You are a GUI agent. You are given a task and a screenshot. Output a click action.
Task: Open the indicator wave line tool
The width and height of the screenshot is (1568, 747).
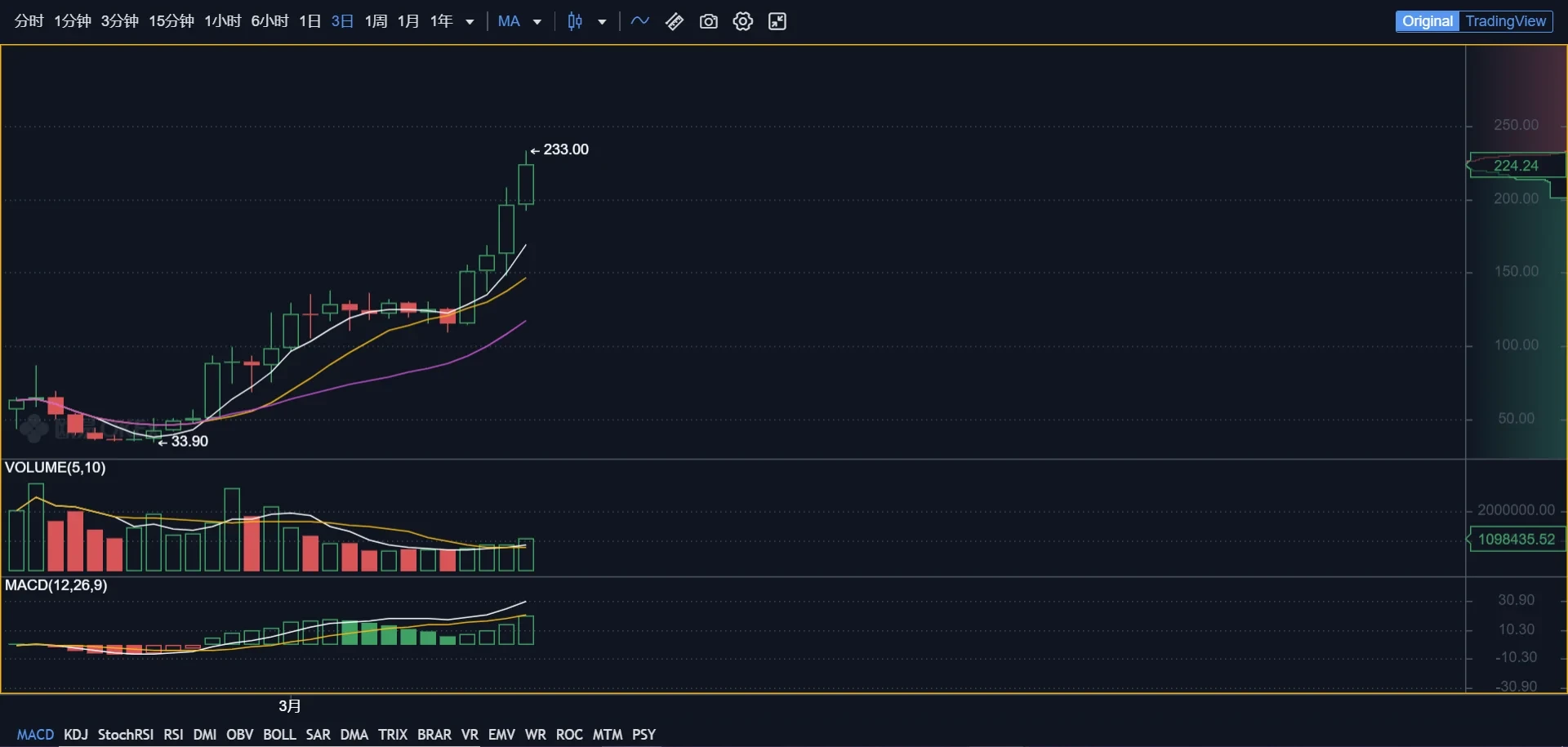[639, 21]
